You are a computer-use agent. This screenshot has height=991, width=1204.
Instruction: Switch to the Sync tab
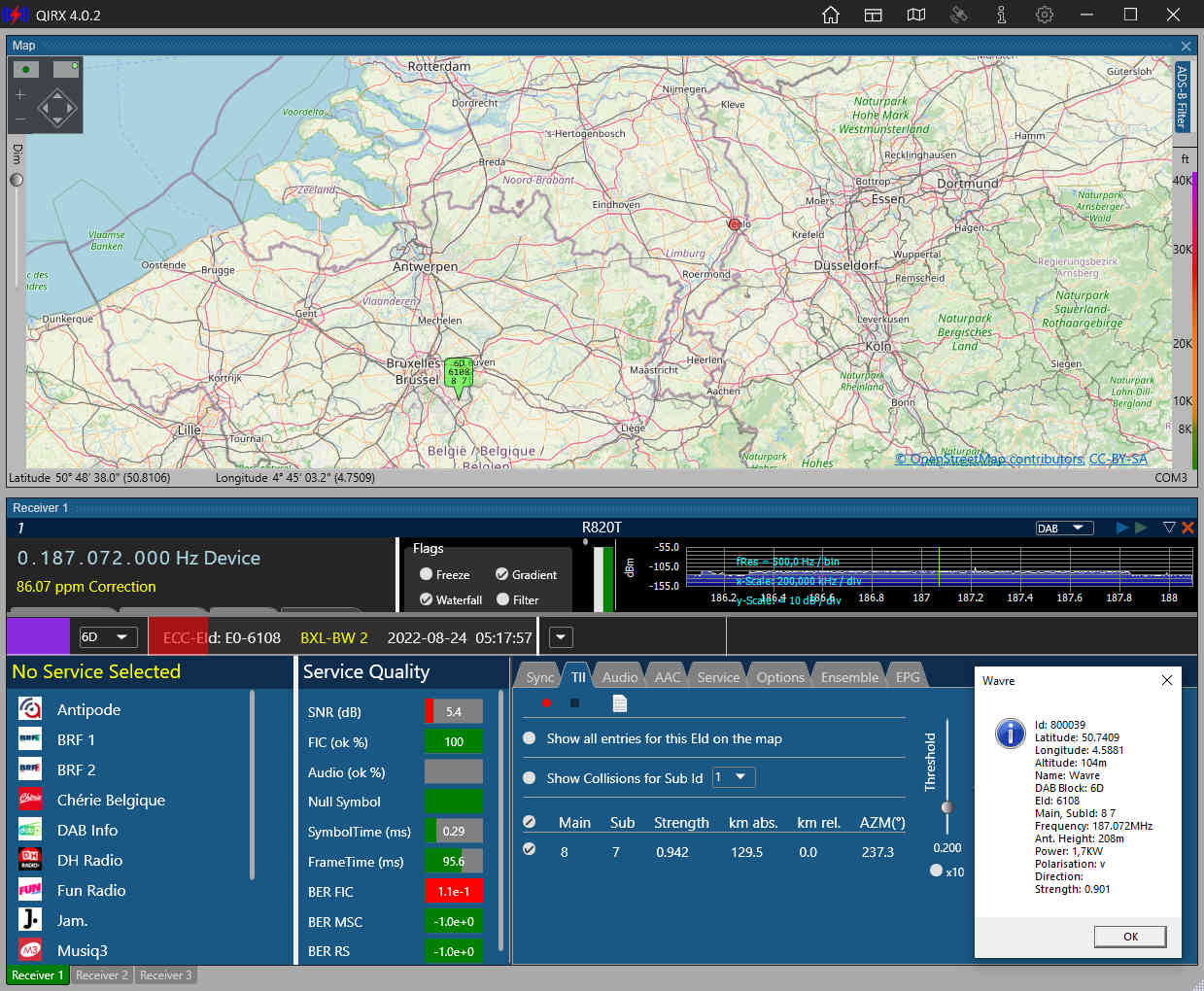point(539,677)
